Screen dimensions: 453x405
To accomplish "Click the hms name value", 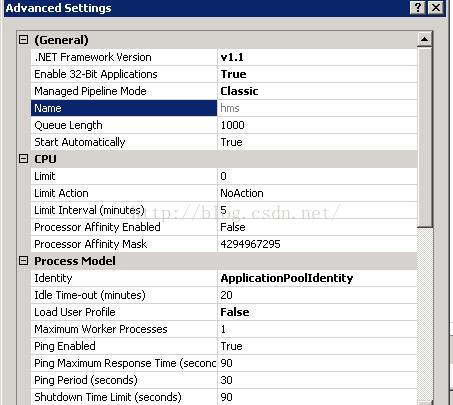I will pyautogui.click(x=230, y=108).
